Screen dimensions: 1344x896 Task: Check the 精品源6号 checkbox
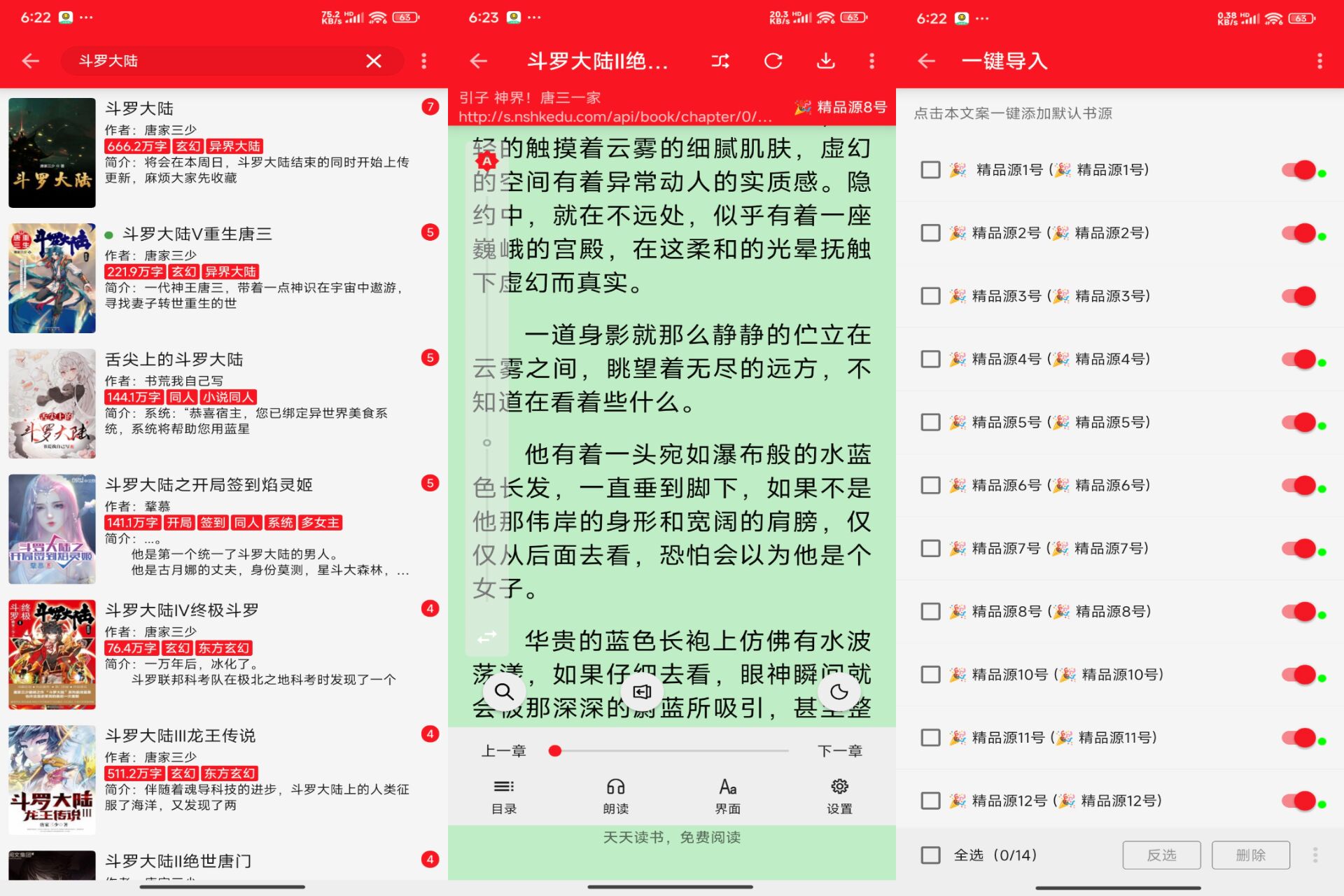[930, 485]
